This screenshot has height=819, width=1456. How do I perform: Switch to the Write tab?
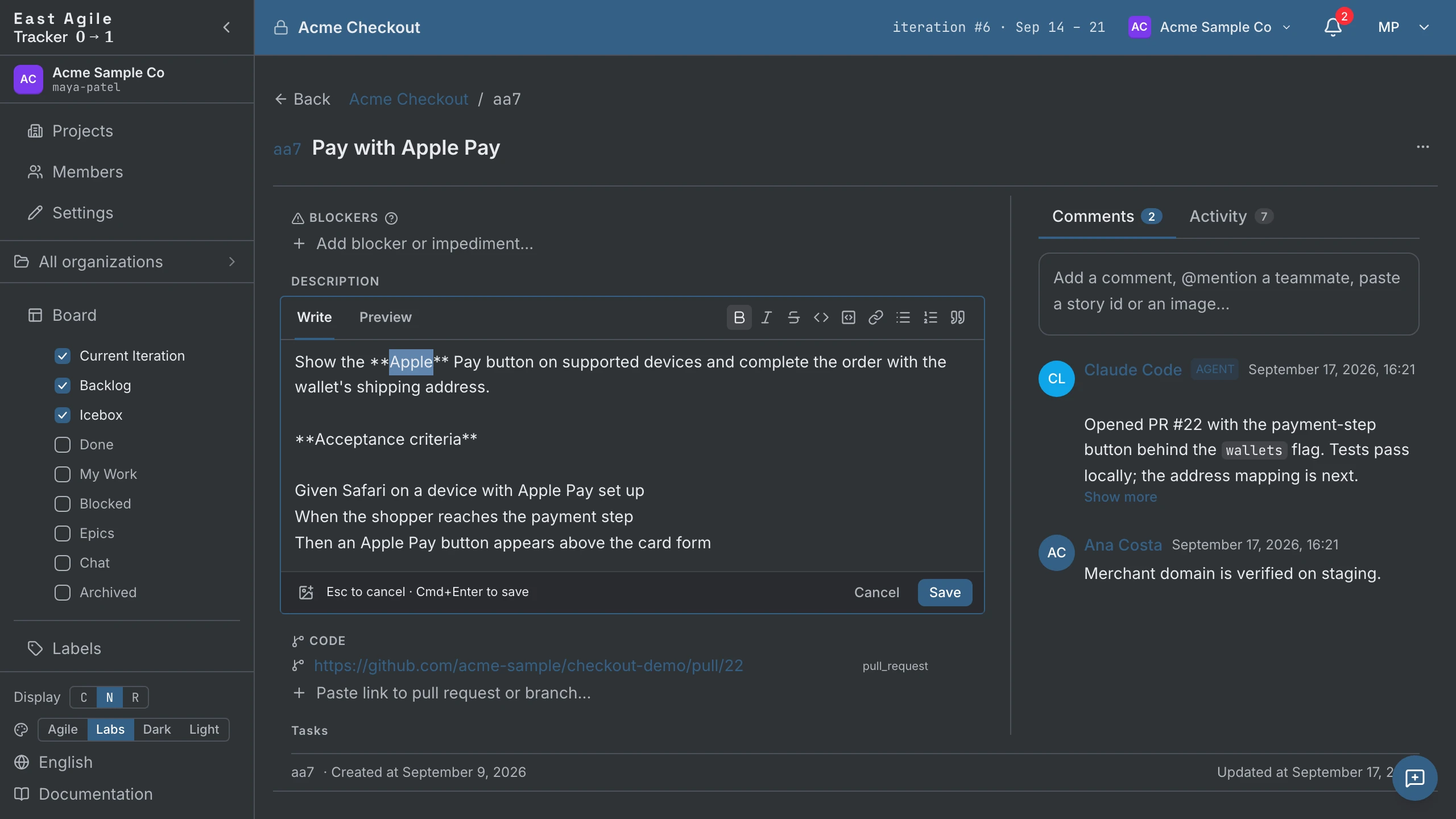[x=314, y=317]
